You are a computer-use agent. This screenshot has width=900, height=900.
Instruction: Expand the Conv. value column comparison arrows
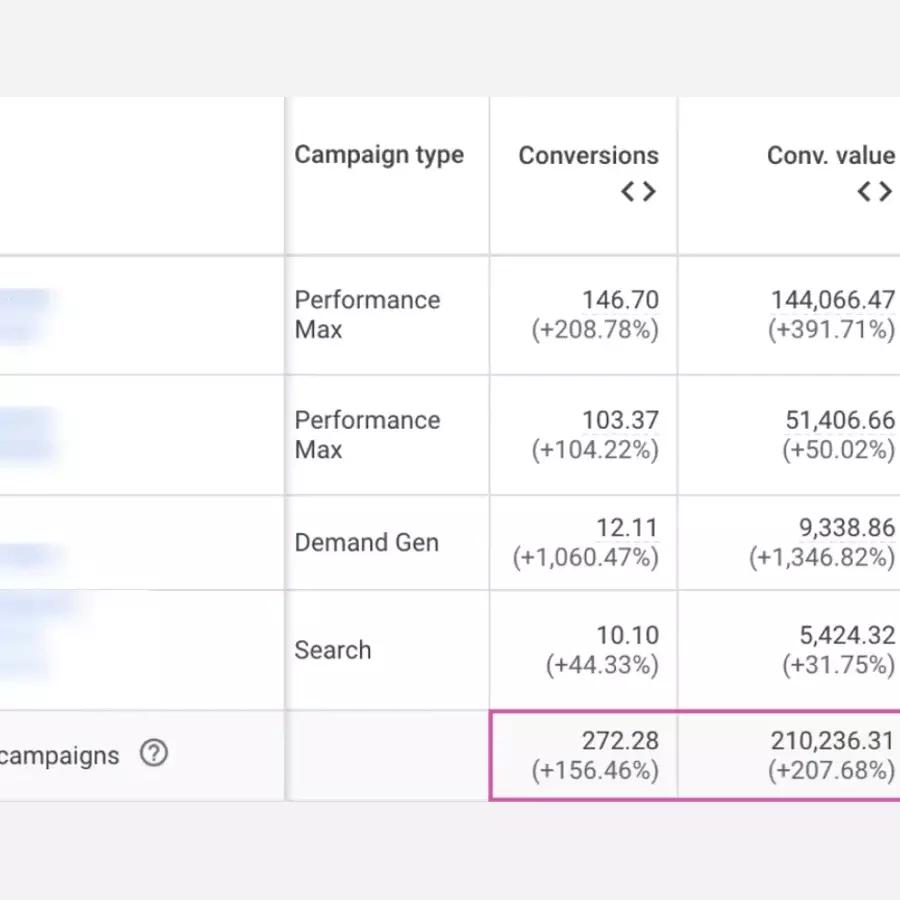click(x=875, y=191)
